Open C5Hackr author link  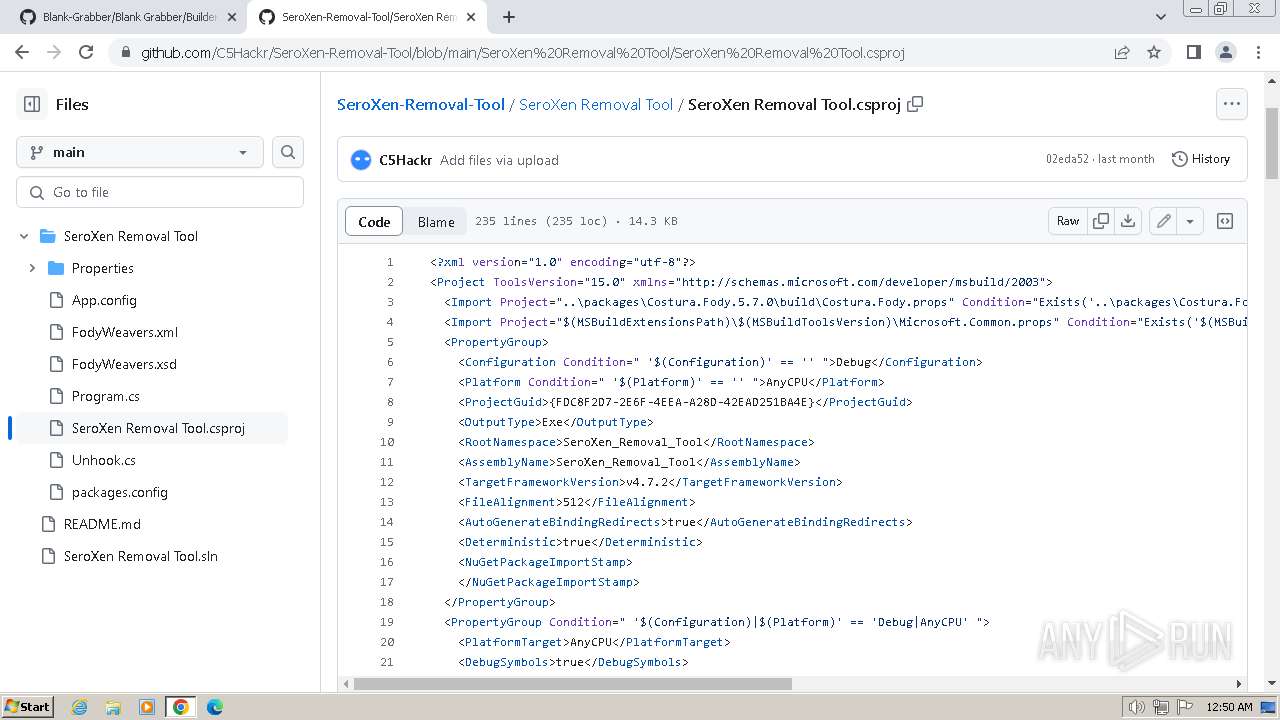pyautogui.click(x=406, y=160)
